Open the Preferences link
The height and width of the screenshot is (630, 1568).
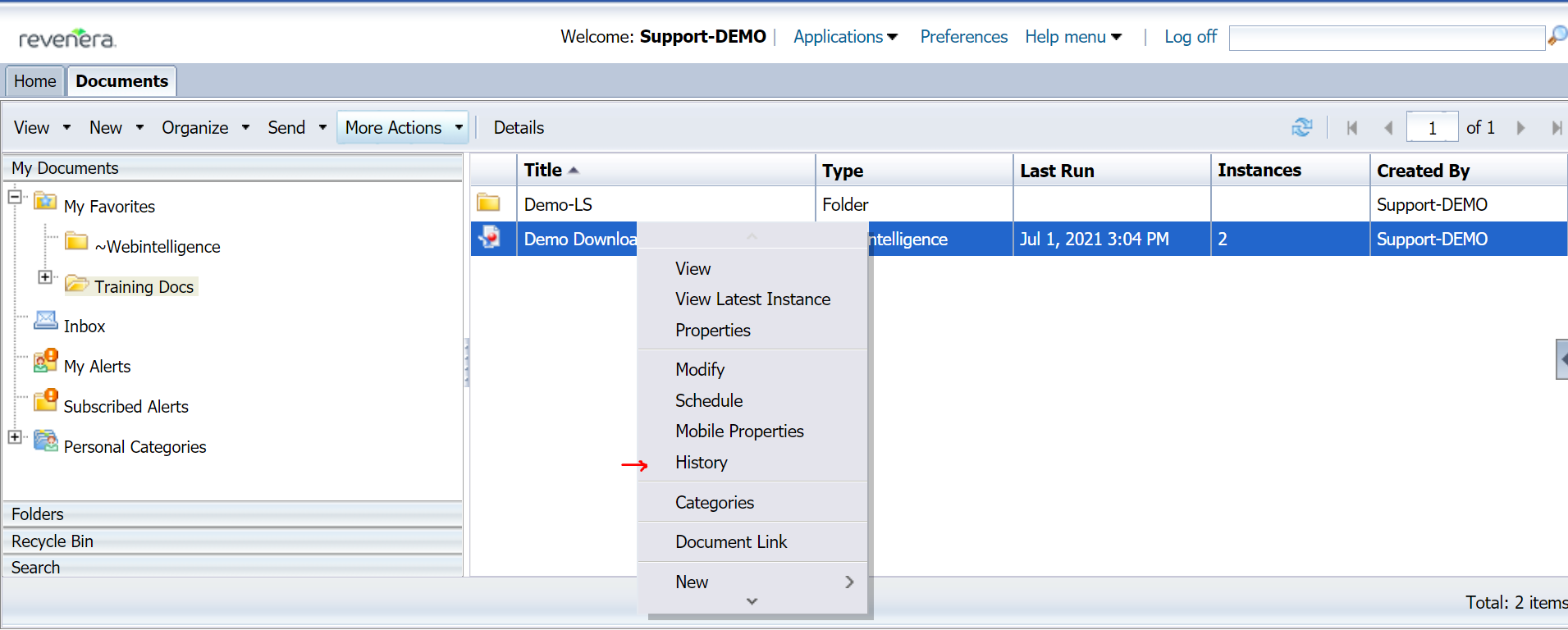point(964,37)
